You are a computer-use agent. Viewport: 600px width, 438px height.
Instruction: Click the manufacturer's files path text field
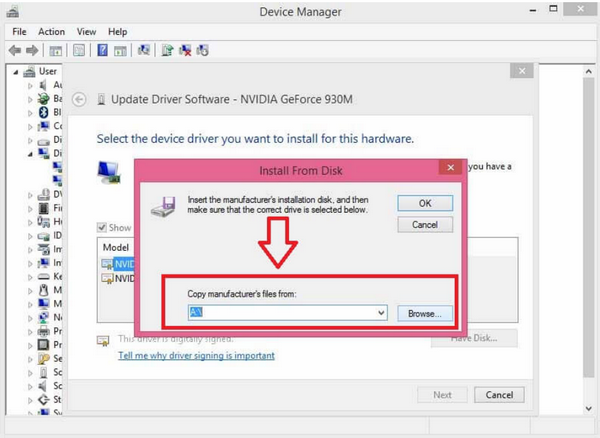point(280,313)
